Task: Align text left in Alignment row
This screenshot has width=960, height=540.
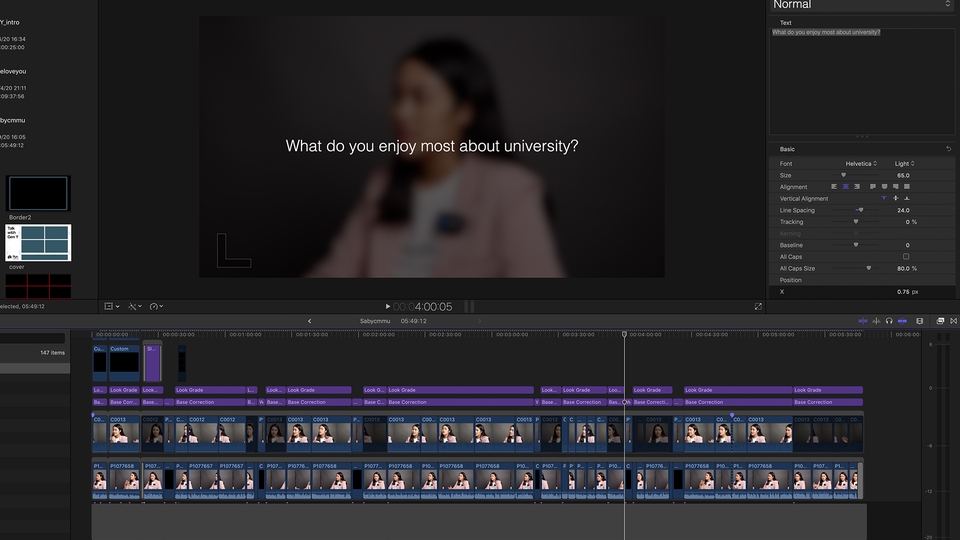Action: 834,187
